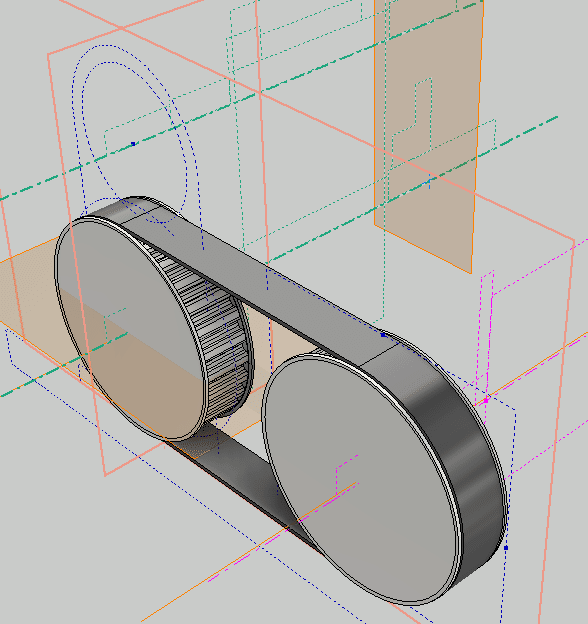Select the right pulley's front circular face
The image size is (588, 624).
tap(362, 478)
